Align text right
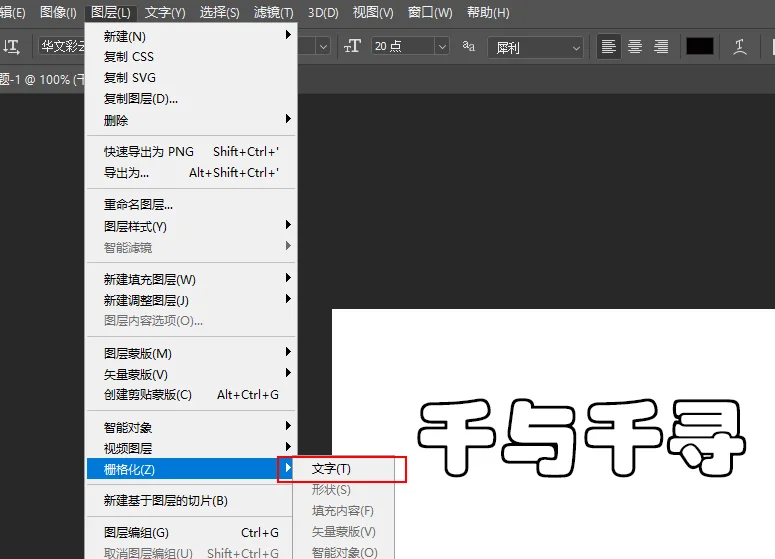Viewport: 775px width, 559px height. point(661,47)
